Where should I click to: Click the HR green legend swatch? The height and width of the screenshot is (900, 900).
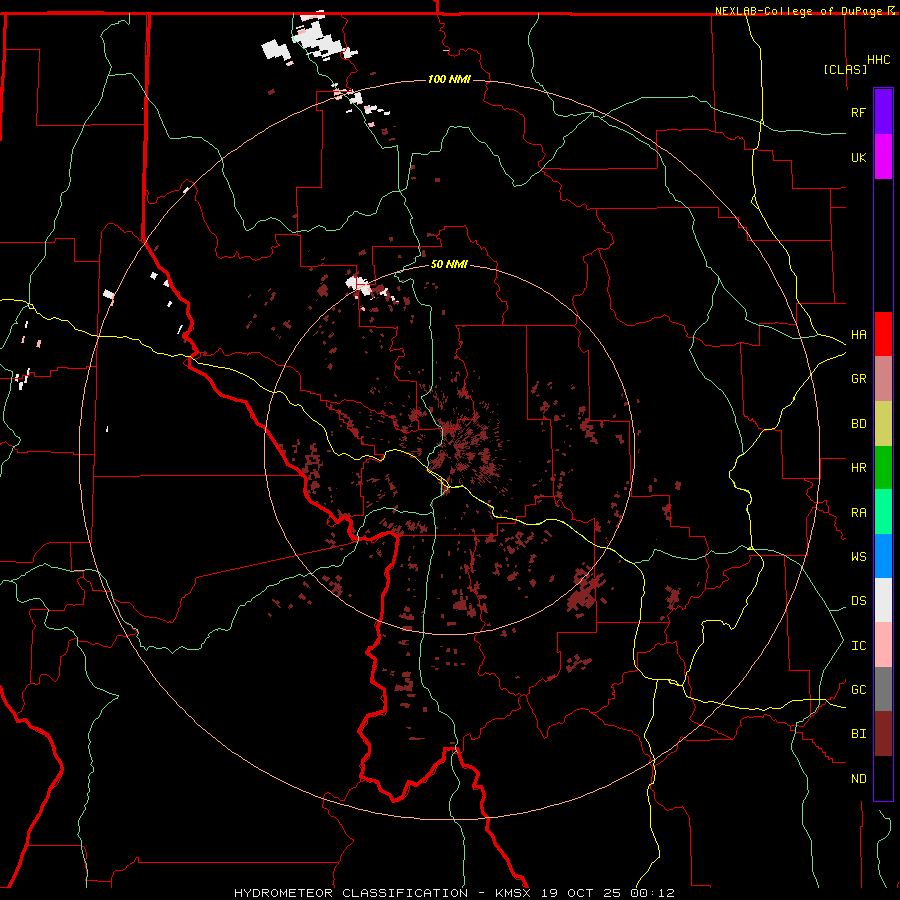pos(883,468)
